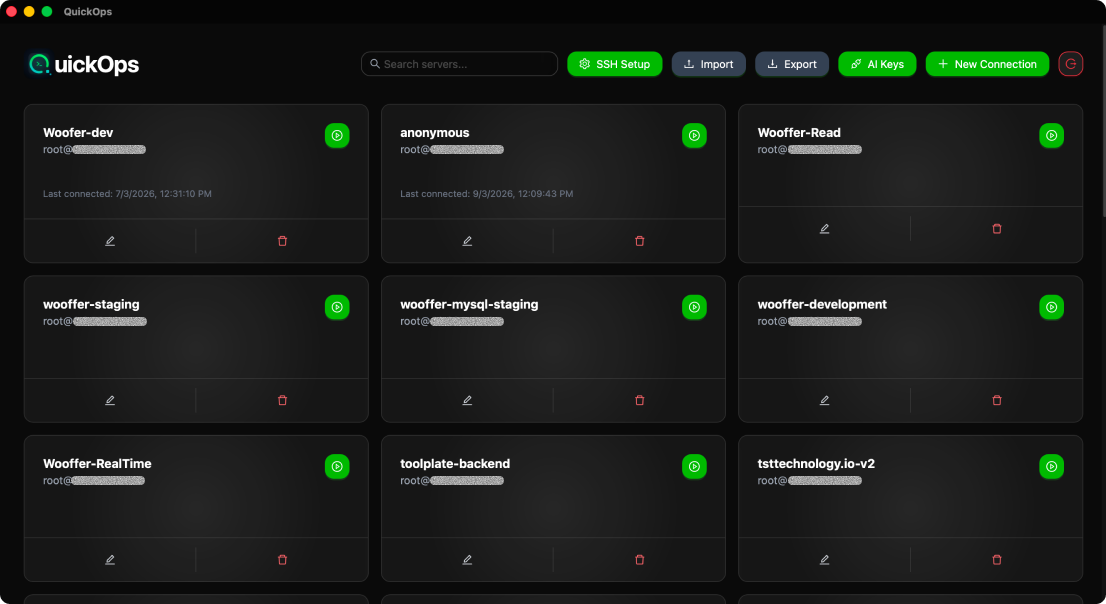The width and height of the screenshot is (1106, 604).
Task: Start the wooffer-mysql-staging connection
Action: pyautogui.click(x=694, y=307)
